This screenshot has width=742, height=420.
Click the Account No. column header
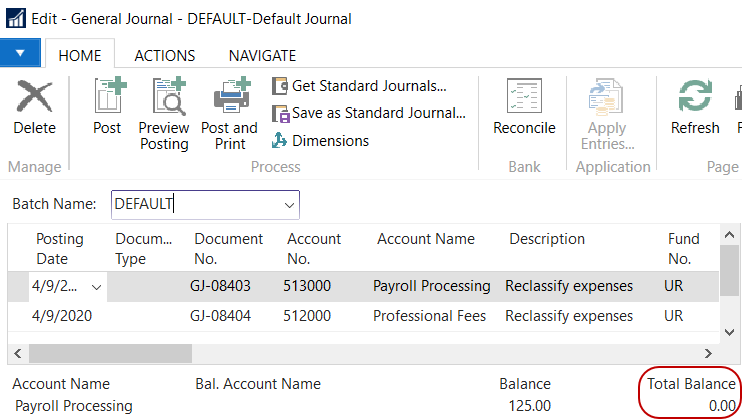[x=314, y=248]
